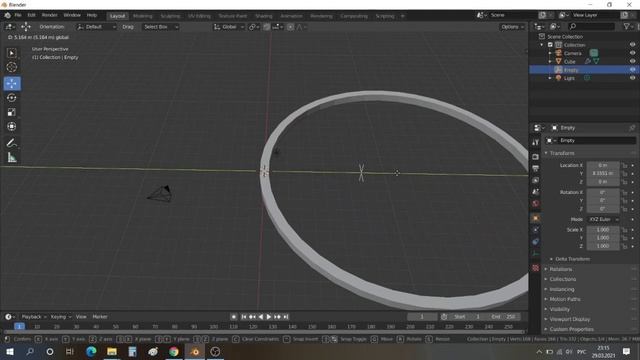Toggle the Collection exclude checkbox in outliner
Viewport: 640px width, 360px height.
coord(550,45)
